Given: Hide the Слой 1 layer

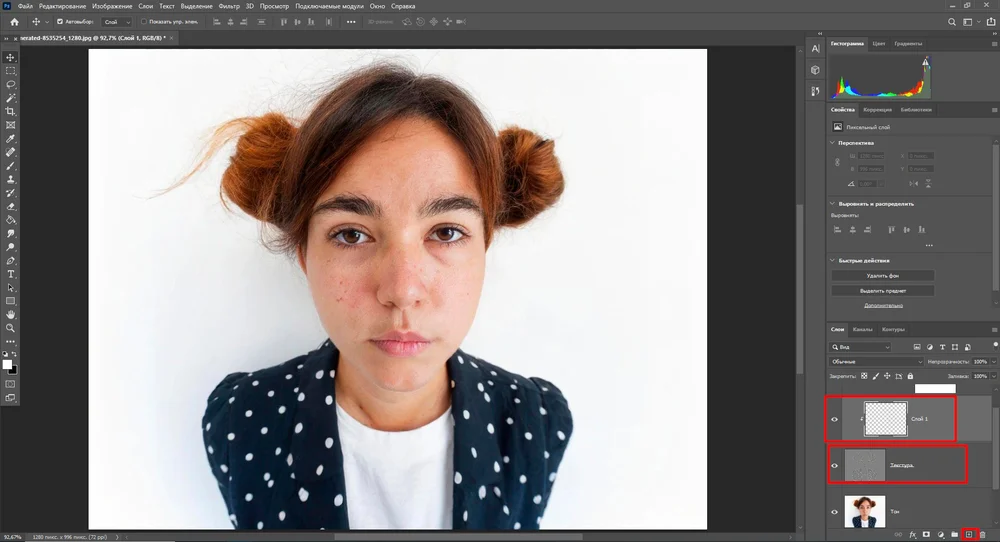Looking at the screenshot, I should click(x=835, y=419).
